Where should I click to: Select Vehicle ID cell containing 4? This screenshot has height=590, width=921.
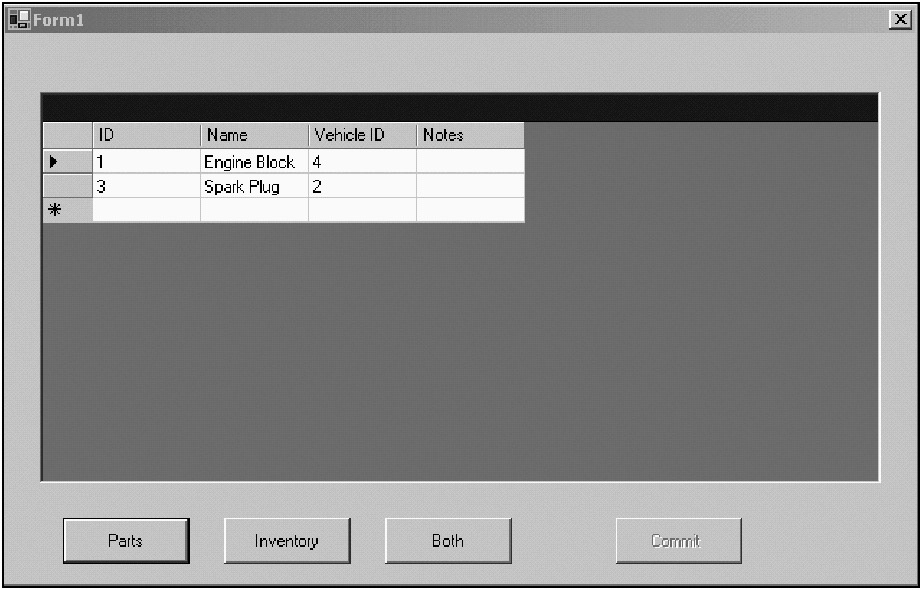[x=362, y=161]
